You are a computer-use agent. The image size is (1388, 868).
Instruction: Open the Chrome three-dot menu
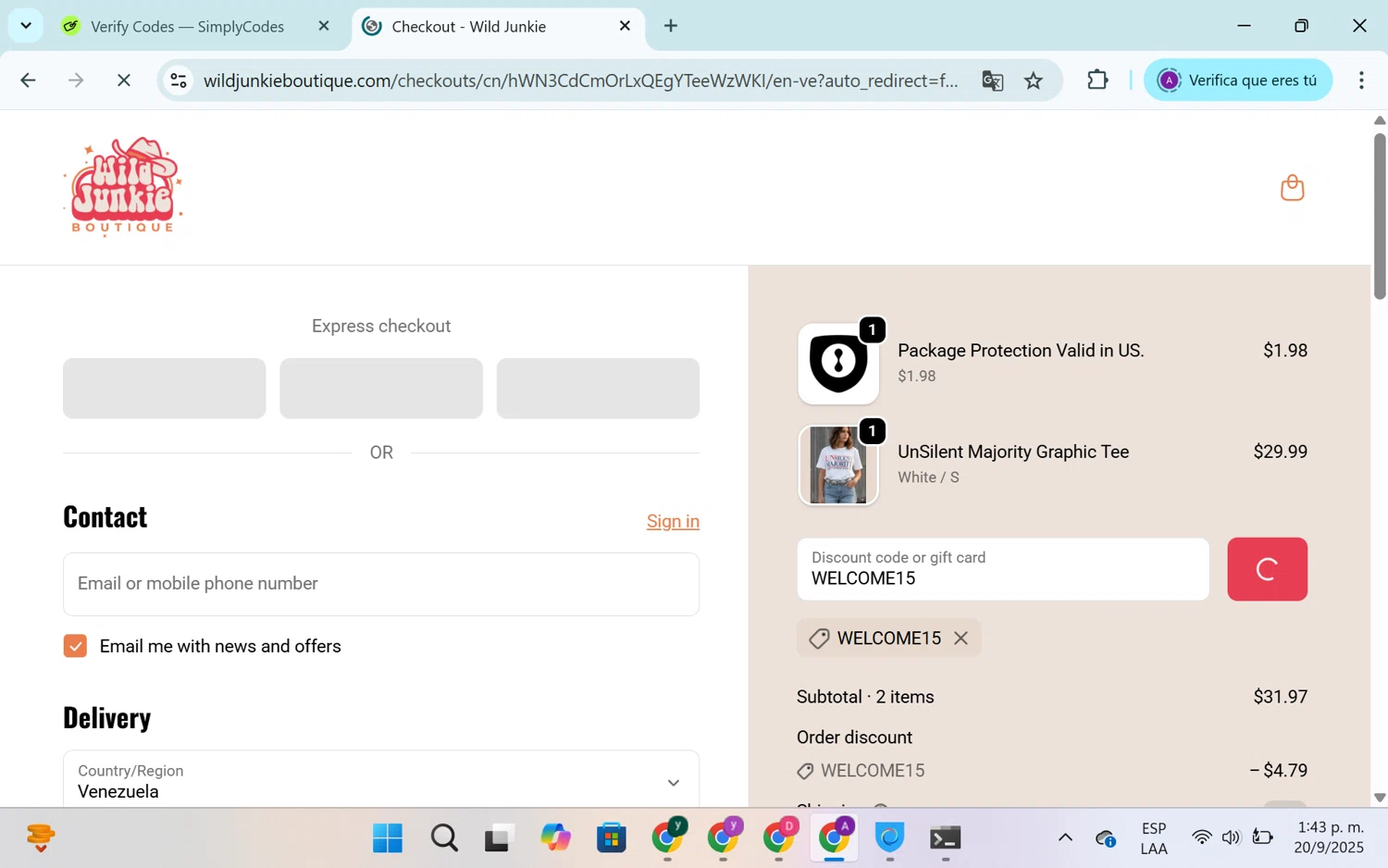1361,81
